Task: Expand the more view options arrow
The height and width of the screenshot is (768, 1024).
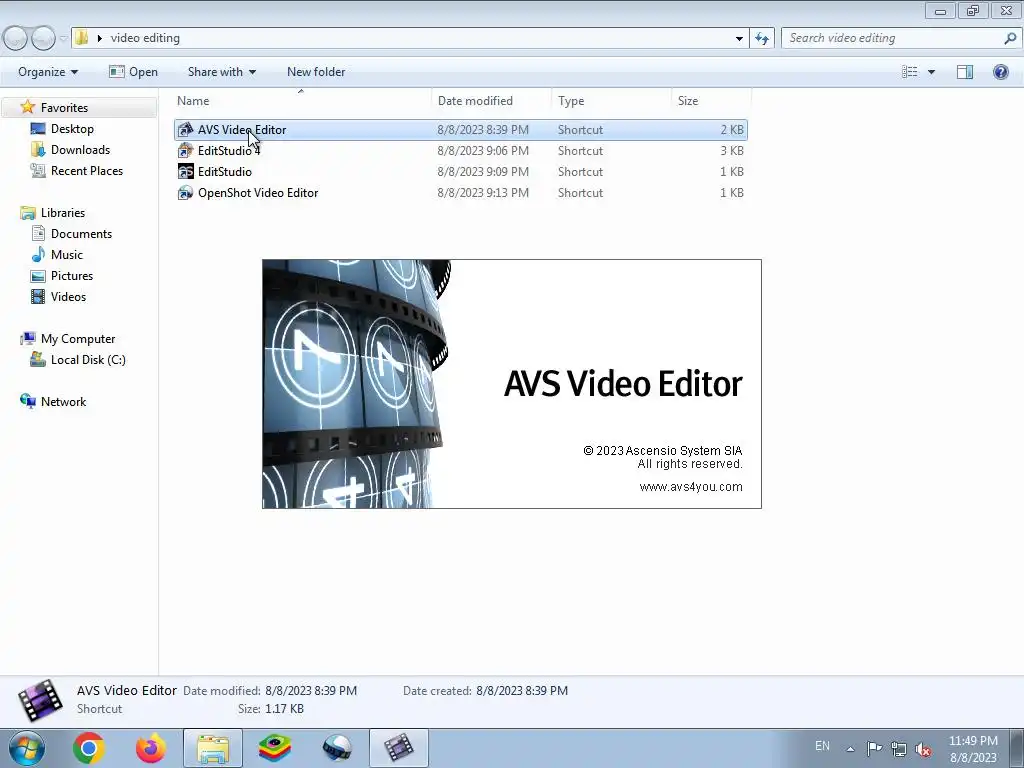Action: click(931, 72)
